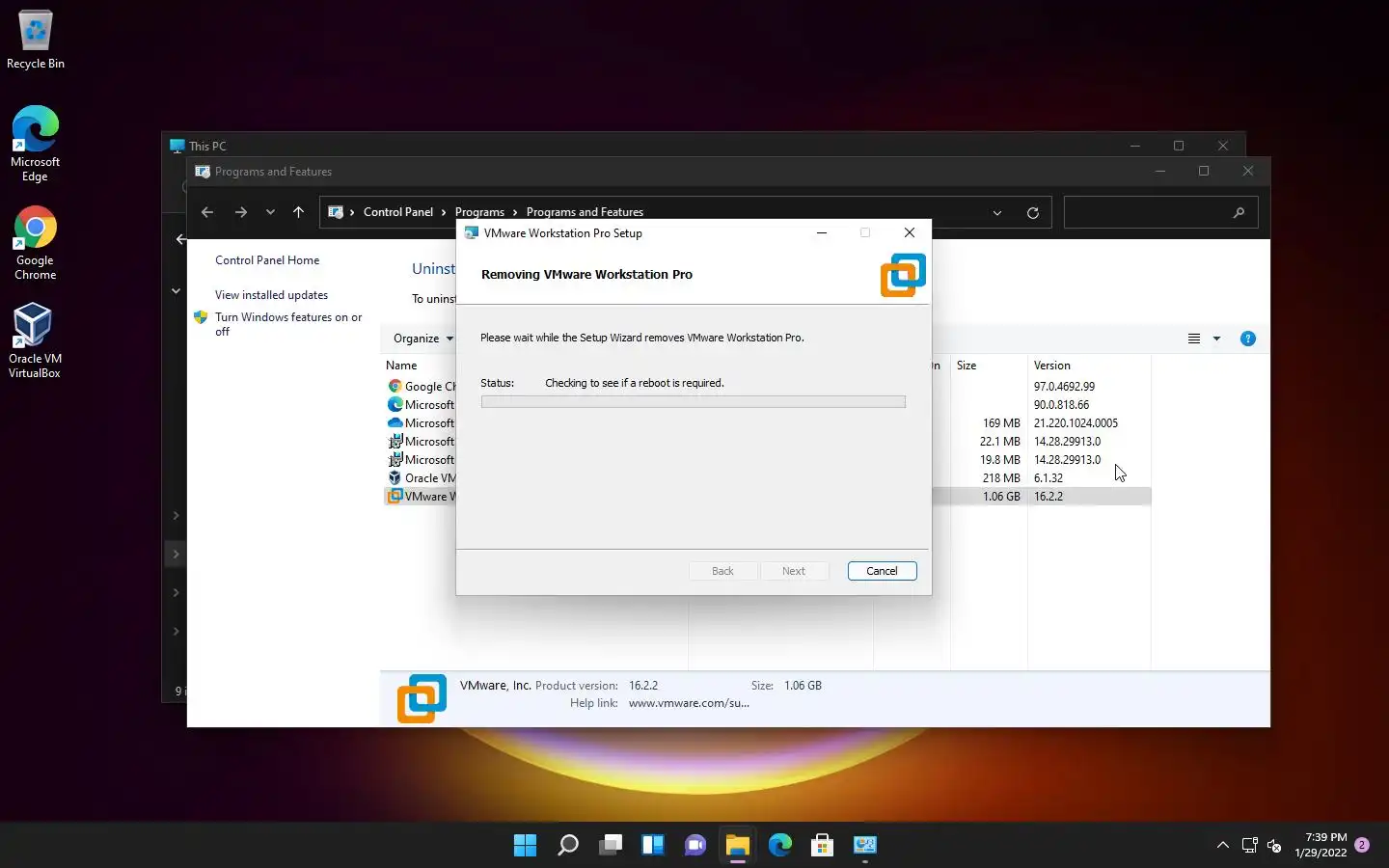Image resolution: width=1389 pixels, height=868 pixels.
Task: Click 22.1 MB size cell
Action: coord(999,441)
